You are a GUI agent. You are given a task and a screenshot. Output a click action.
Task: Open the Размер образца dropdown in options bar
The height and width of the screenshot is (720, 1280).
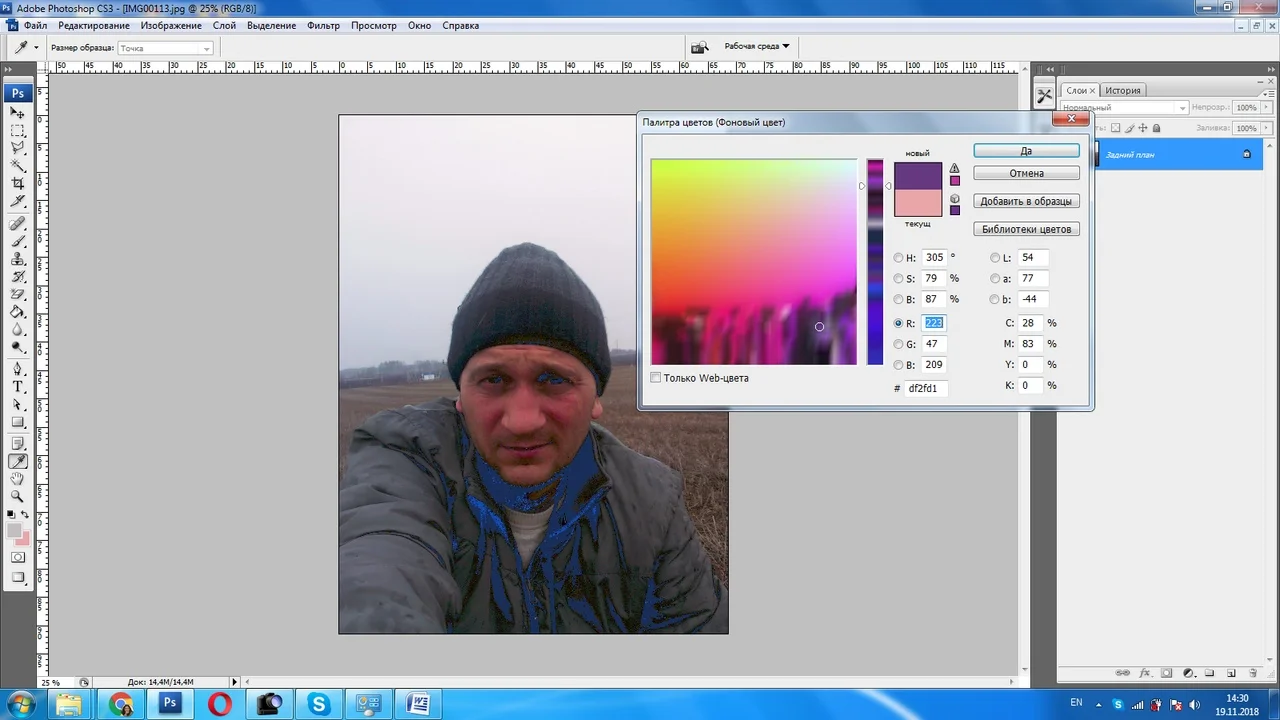tap(206, 48)
